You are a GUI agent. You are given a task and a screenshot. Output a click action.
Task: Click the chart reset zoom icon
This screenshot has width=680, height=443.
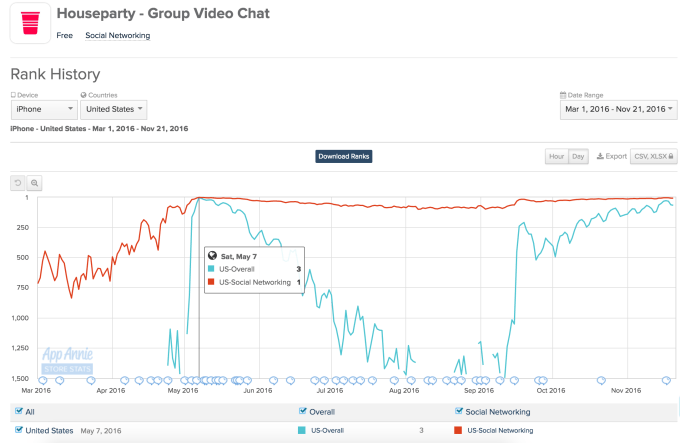tap(18, 183)
